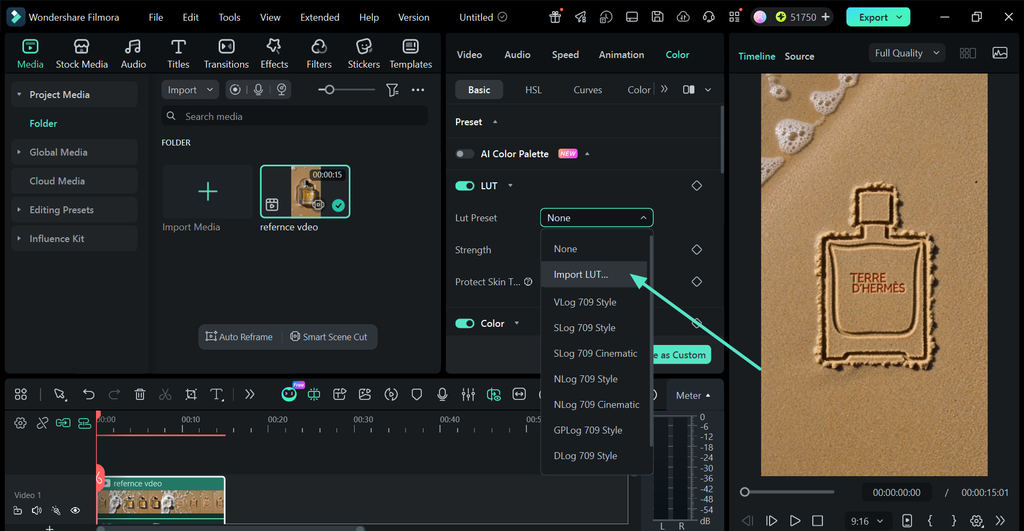Image resolution: width=1024 pixels, height=531 pixels.
Task: Click the timeline voiceover microphone icon
Action: pyautogui.click(x=442, y=394)
